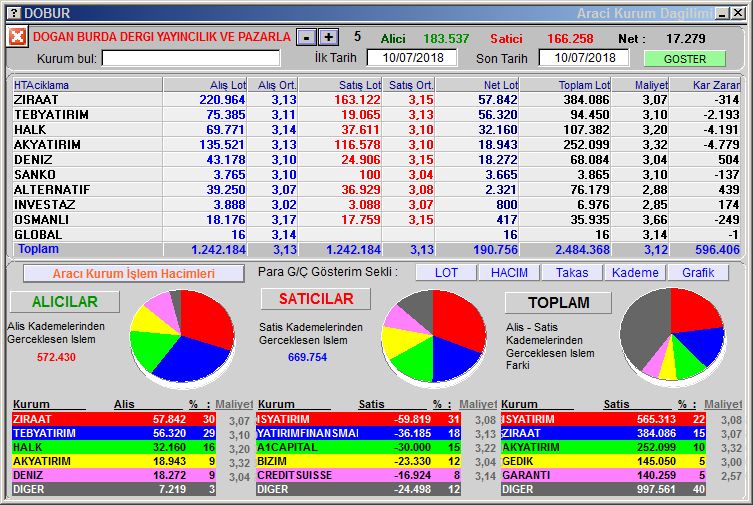This screenshot has width=753, height=505.
Task: Minimize the DOBUR window
Action: pyautogui.click(x=722, y=13)
